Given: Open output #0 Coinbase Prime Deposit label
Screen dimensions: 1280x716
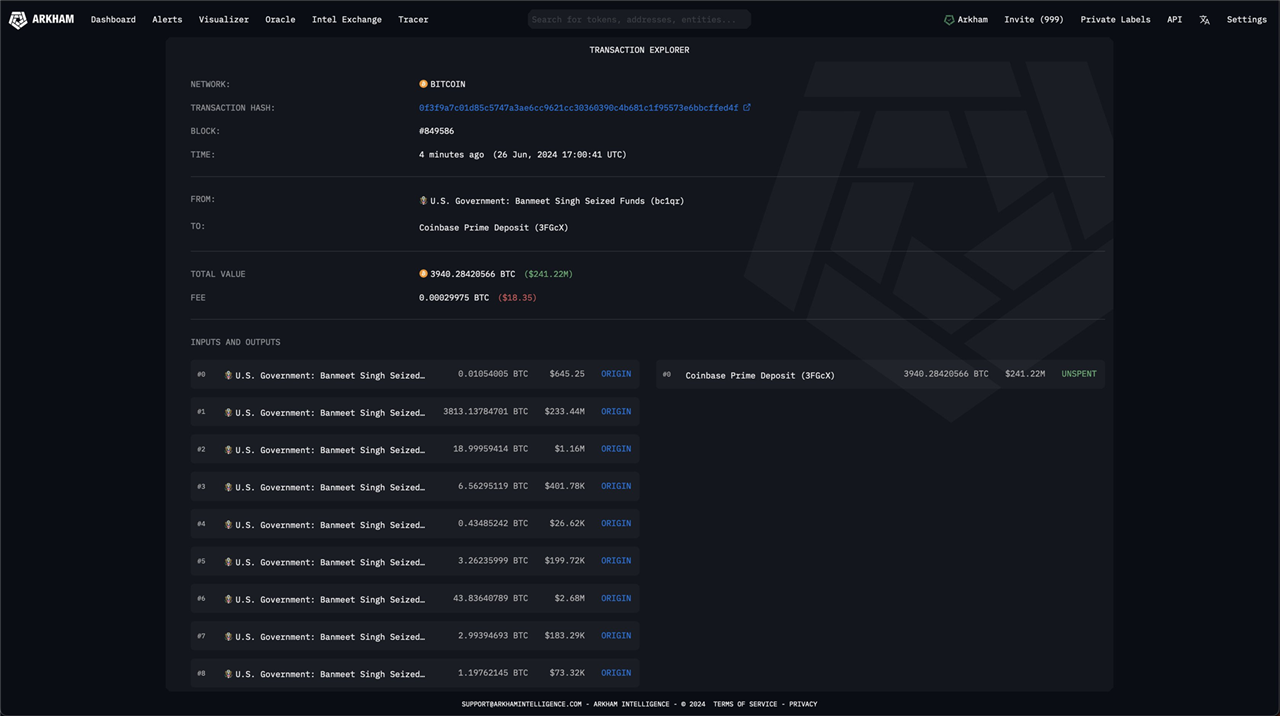Looking at the screenshot, I should click(x=760, y=376).
